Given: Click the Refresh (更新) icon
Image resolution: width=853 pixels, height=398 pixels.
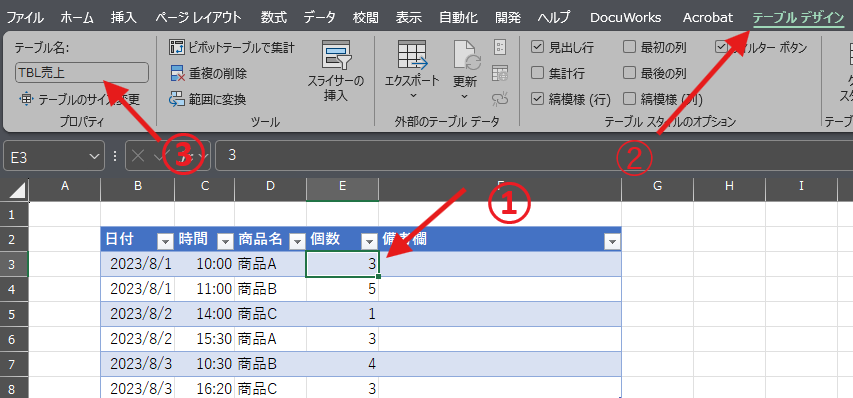Looking at the screenshot, I should [x=466, y=55].
